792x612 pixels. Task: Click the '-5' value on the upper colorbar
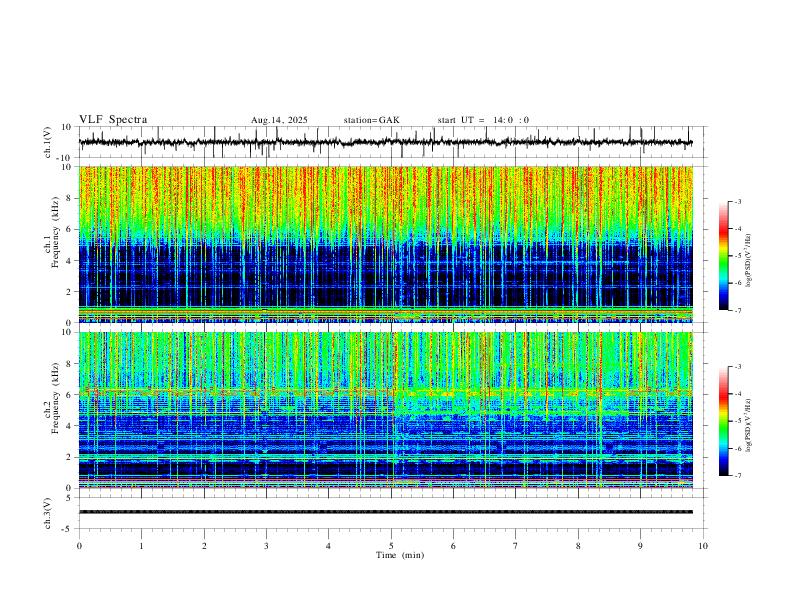737,256
